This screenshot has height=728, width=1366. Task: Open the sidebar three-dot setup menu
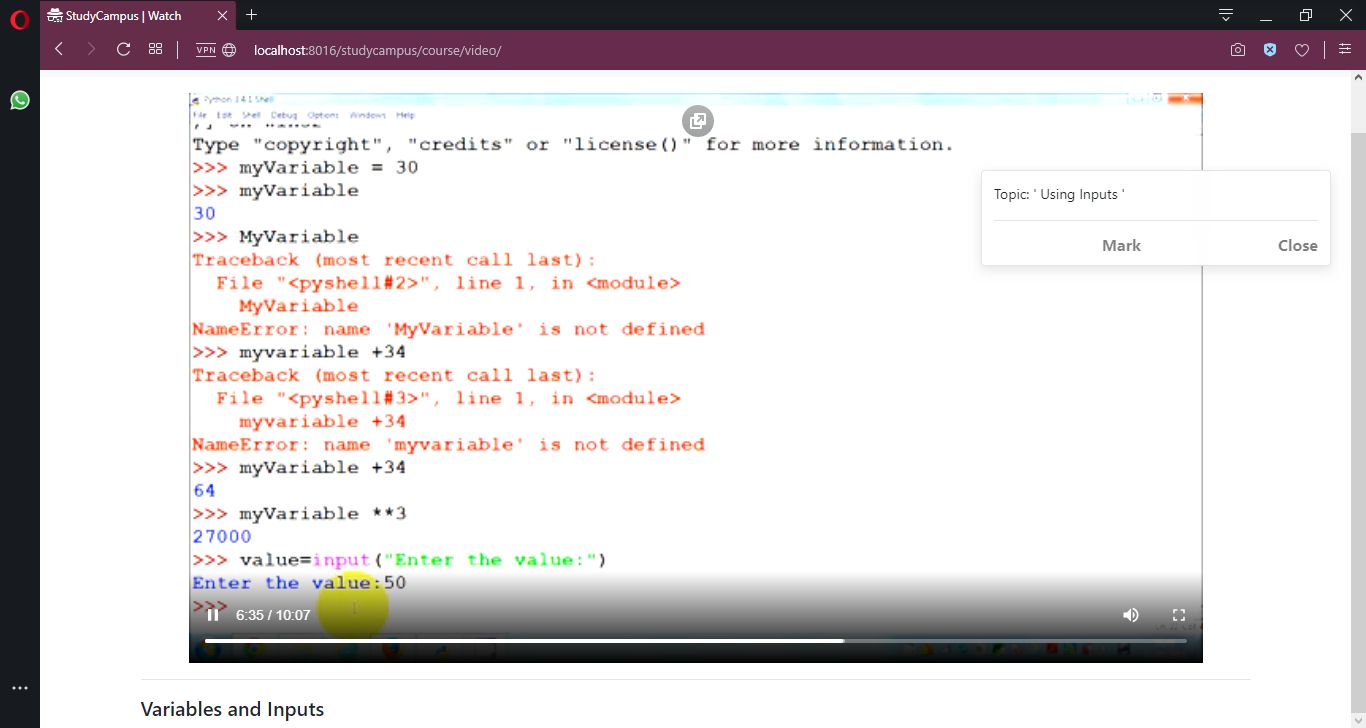20,688
